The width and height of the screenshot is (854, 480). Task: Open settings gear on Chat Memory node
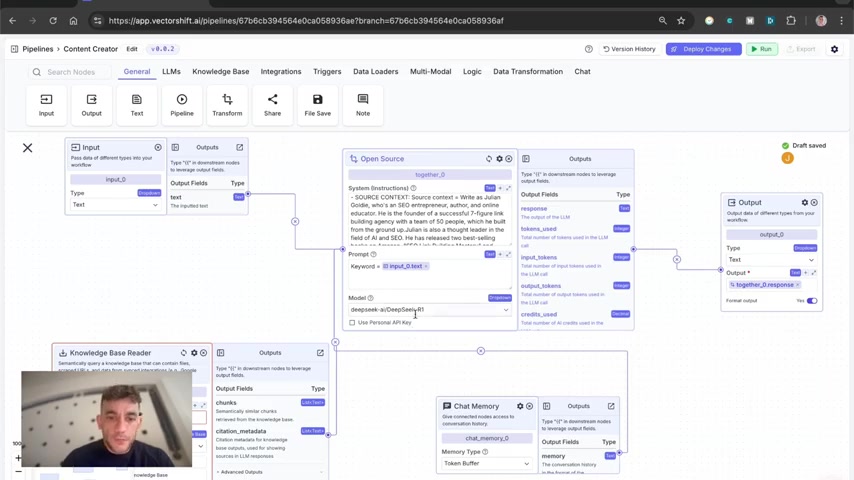(520, 406)
